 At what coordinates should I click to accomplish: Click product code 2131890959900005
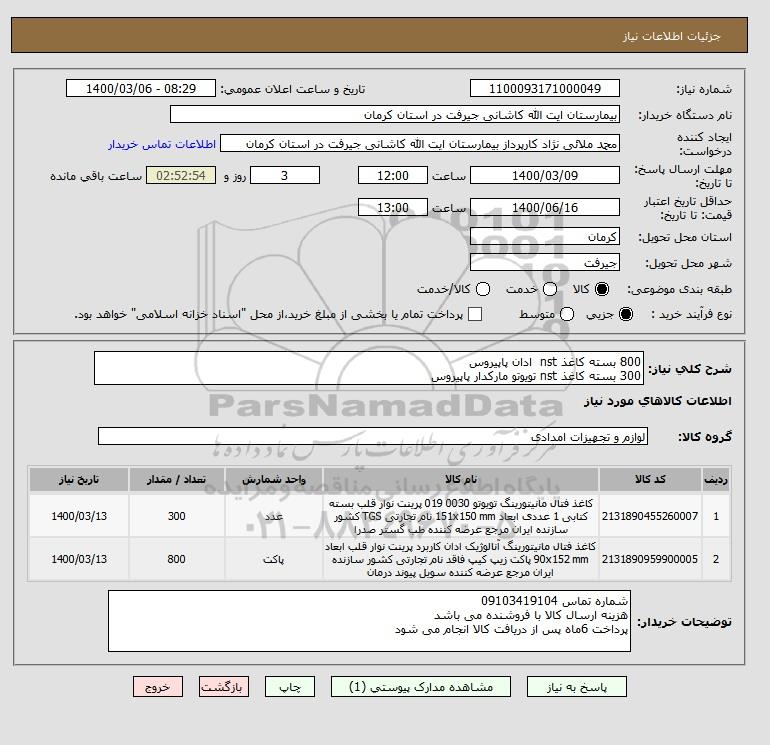650,559
